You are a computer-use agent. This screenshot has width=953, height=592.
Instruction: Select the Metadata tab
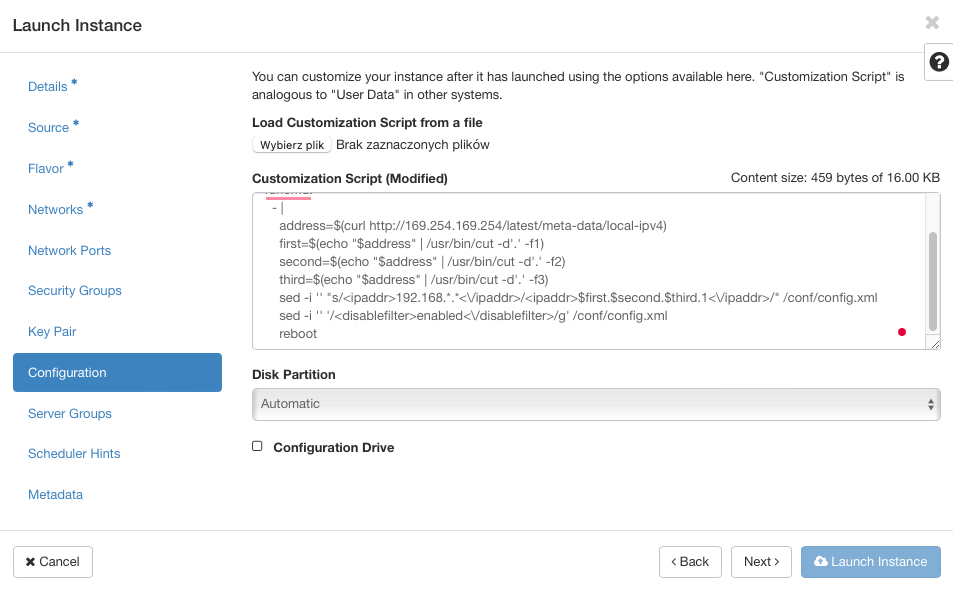click(55, 495)
